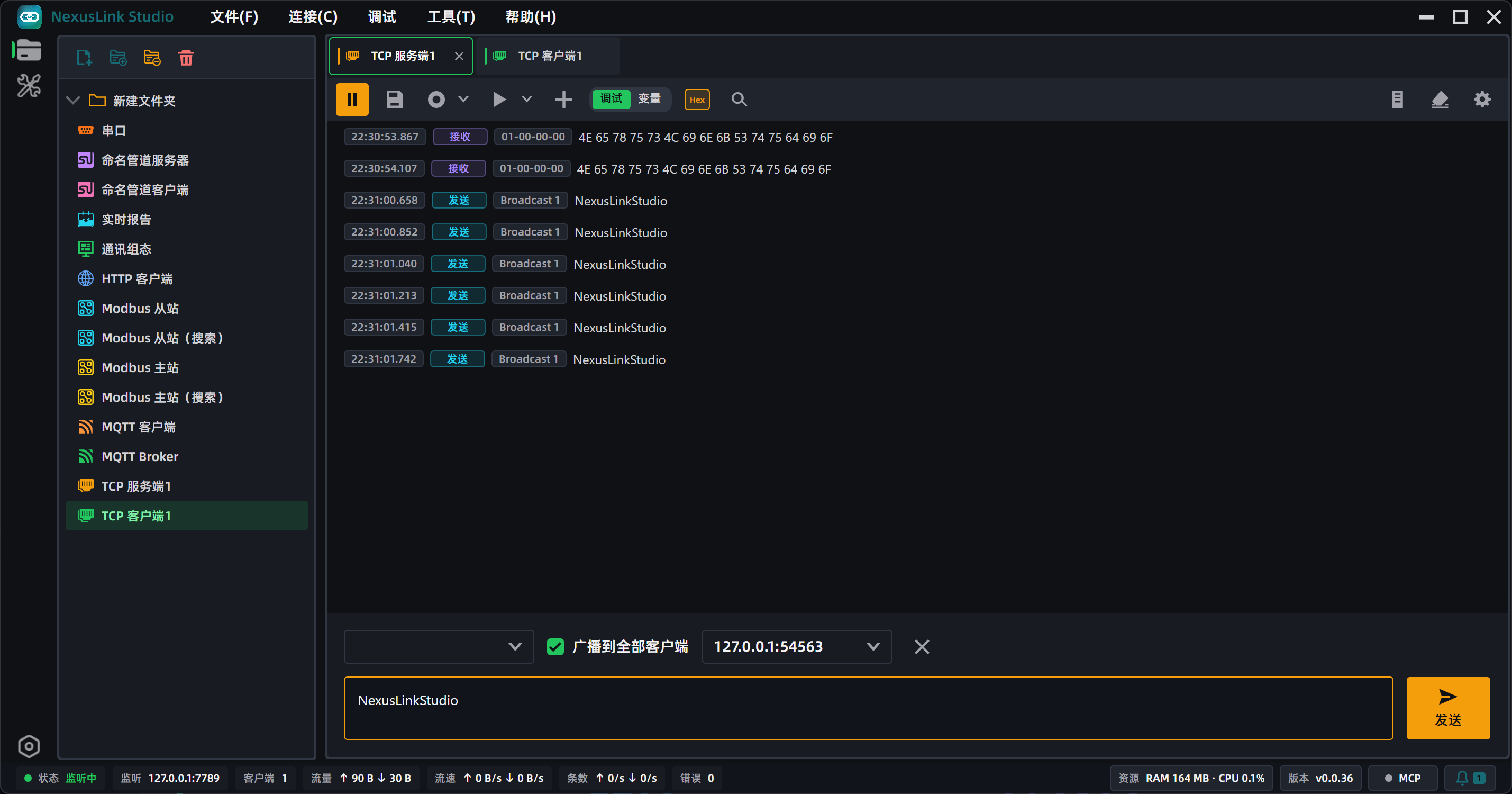Viewport: 1512px width, 794px height.
Task: Click the play send icon
Action: point(499,100)
